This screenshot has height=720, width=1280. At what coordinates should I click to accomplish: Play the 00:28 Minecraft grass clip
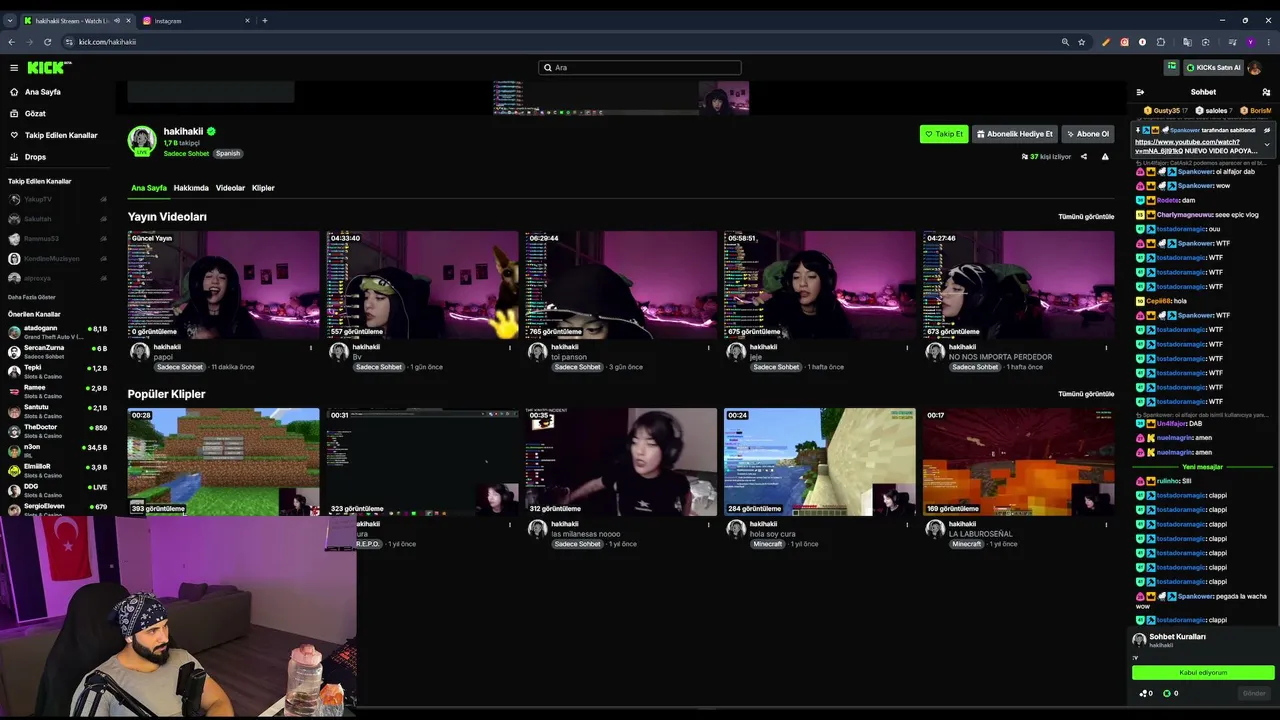coord(223,462)
